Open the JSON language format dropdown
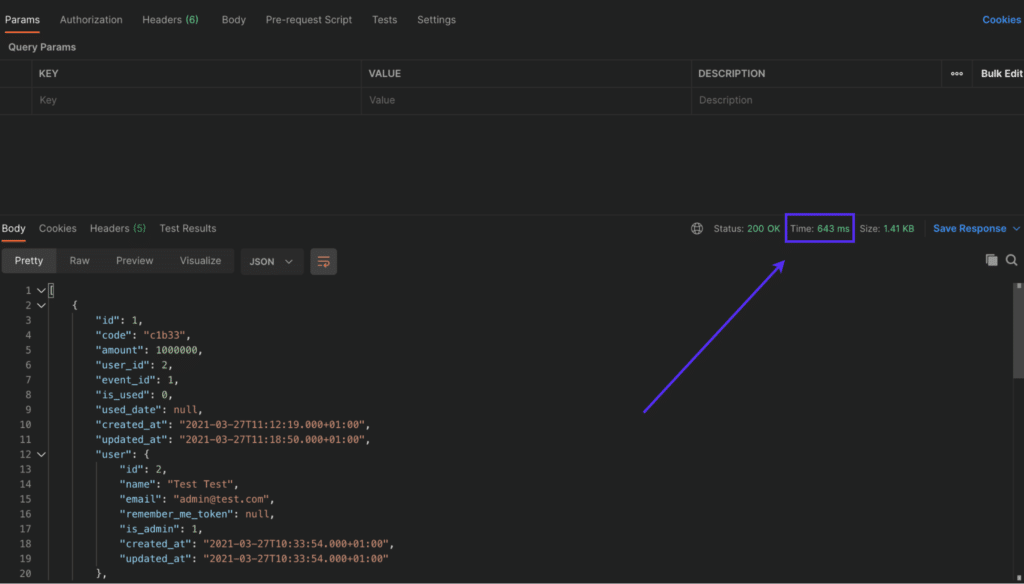 271,260
